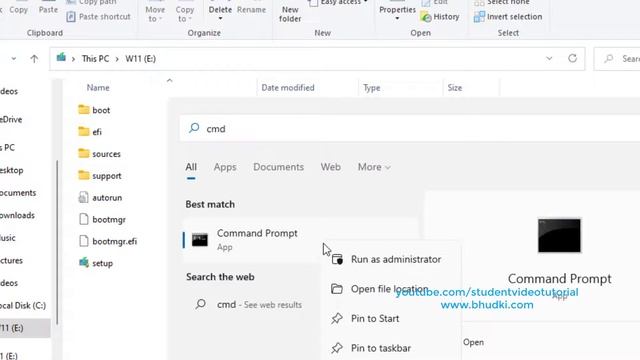Click the This PC icon in address bar
This screenshot has width=640, height=360.
click(x=61, y=58)
